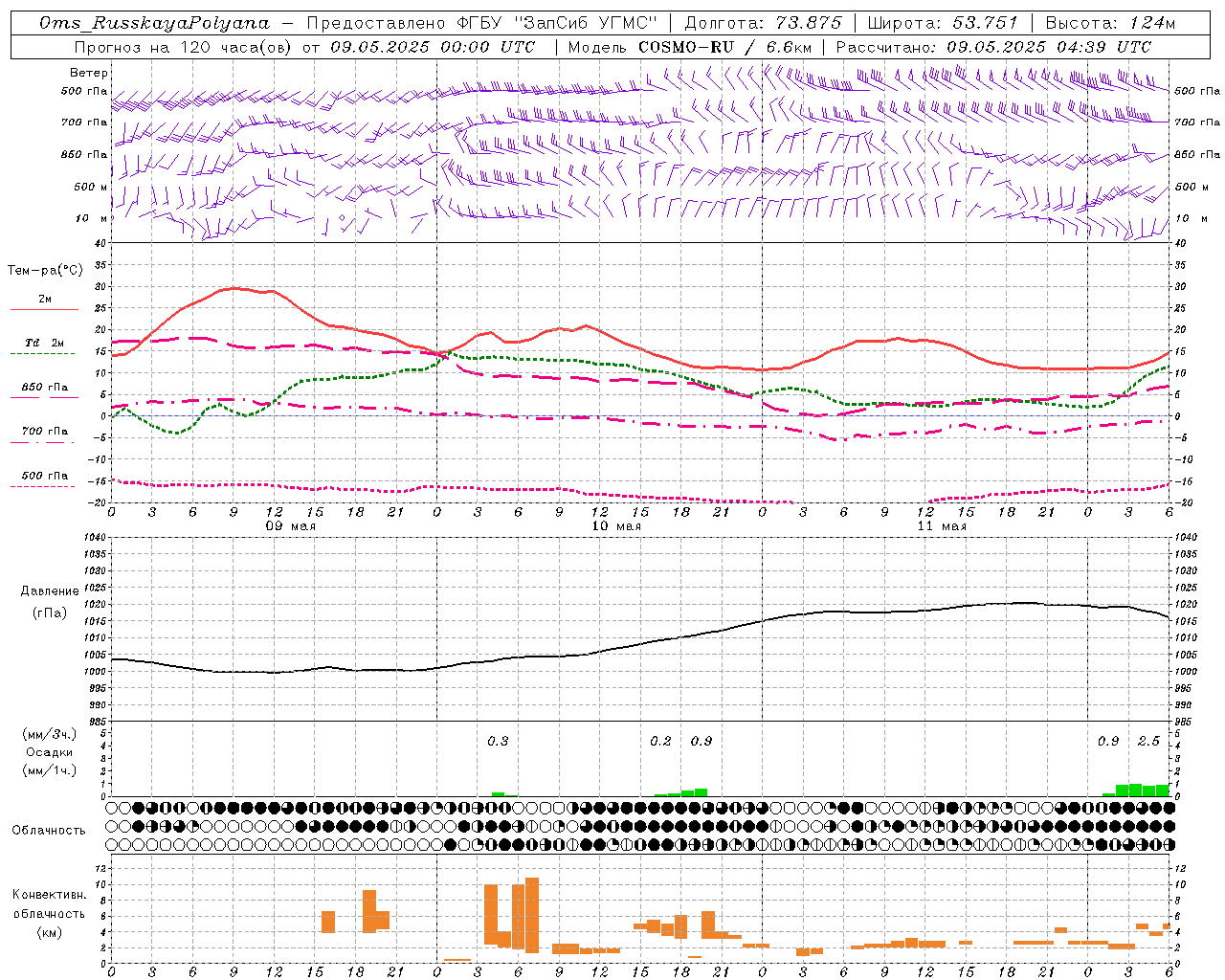Click the precipitation total value 2.5
This screenshot has width=1225, height=980.
1148,741
